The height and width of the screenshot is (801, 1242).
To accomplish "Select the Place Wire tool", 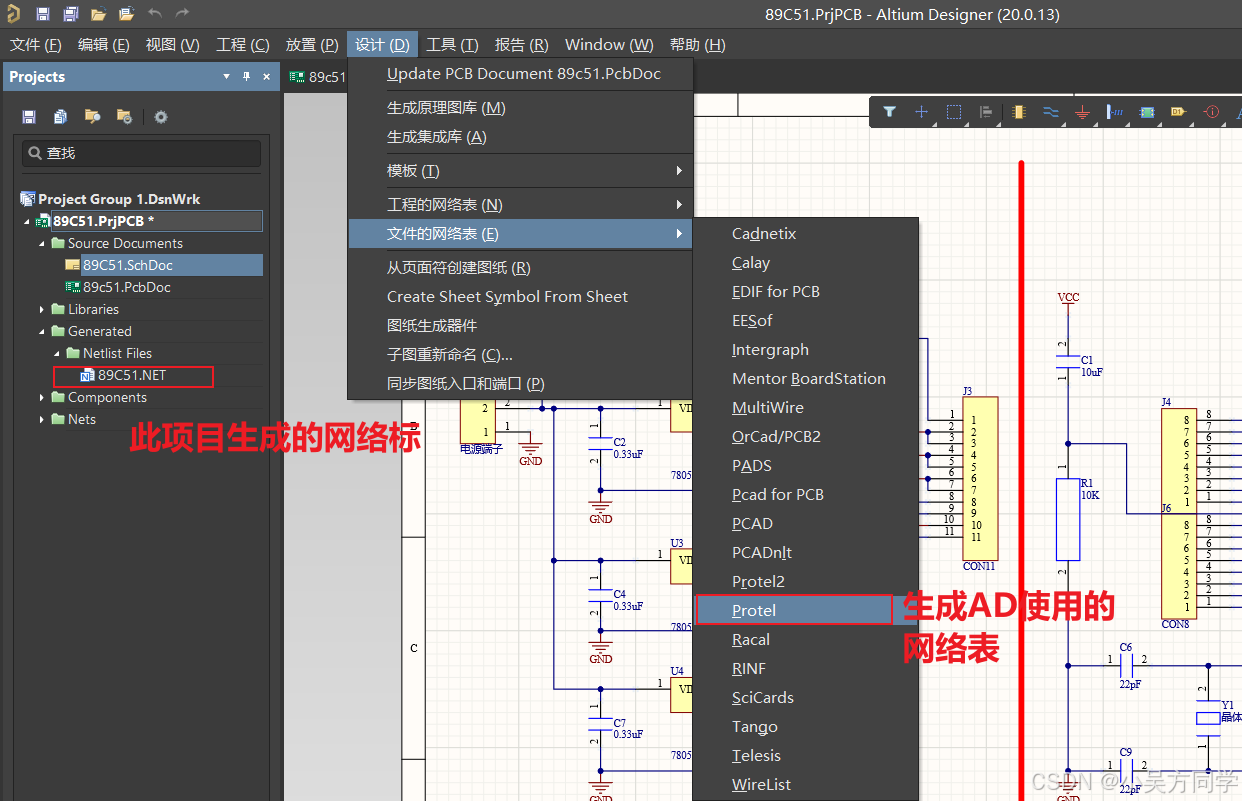I will (x=1050, y=112).
